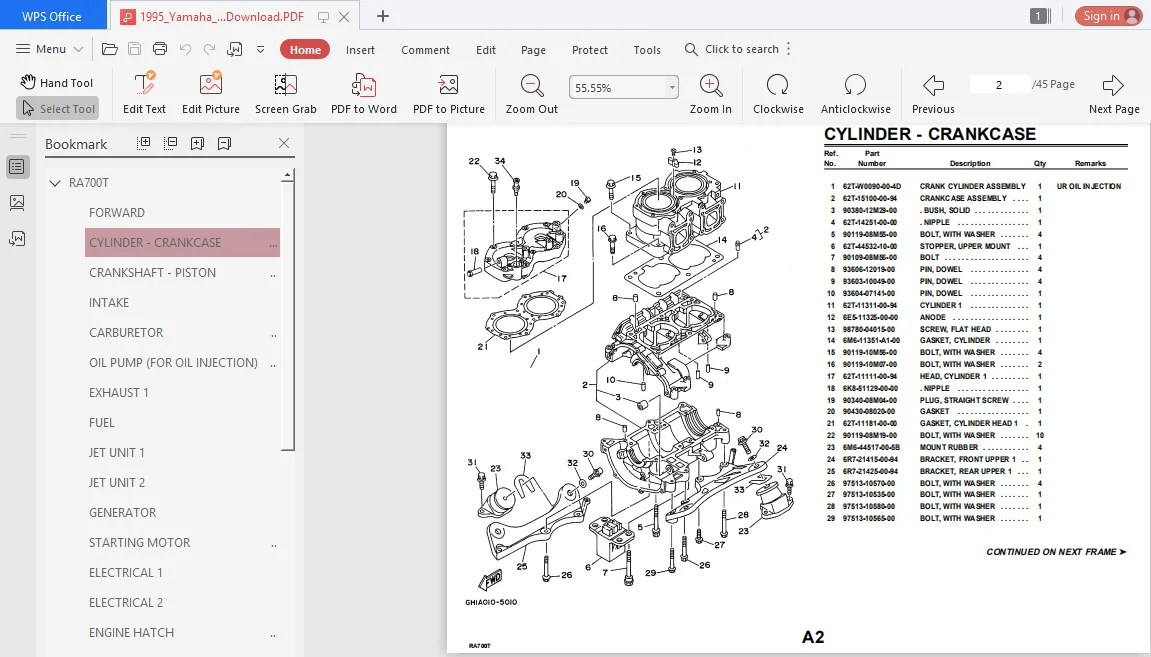Expand all bookmarks icon

click(144, 143)
